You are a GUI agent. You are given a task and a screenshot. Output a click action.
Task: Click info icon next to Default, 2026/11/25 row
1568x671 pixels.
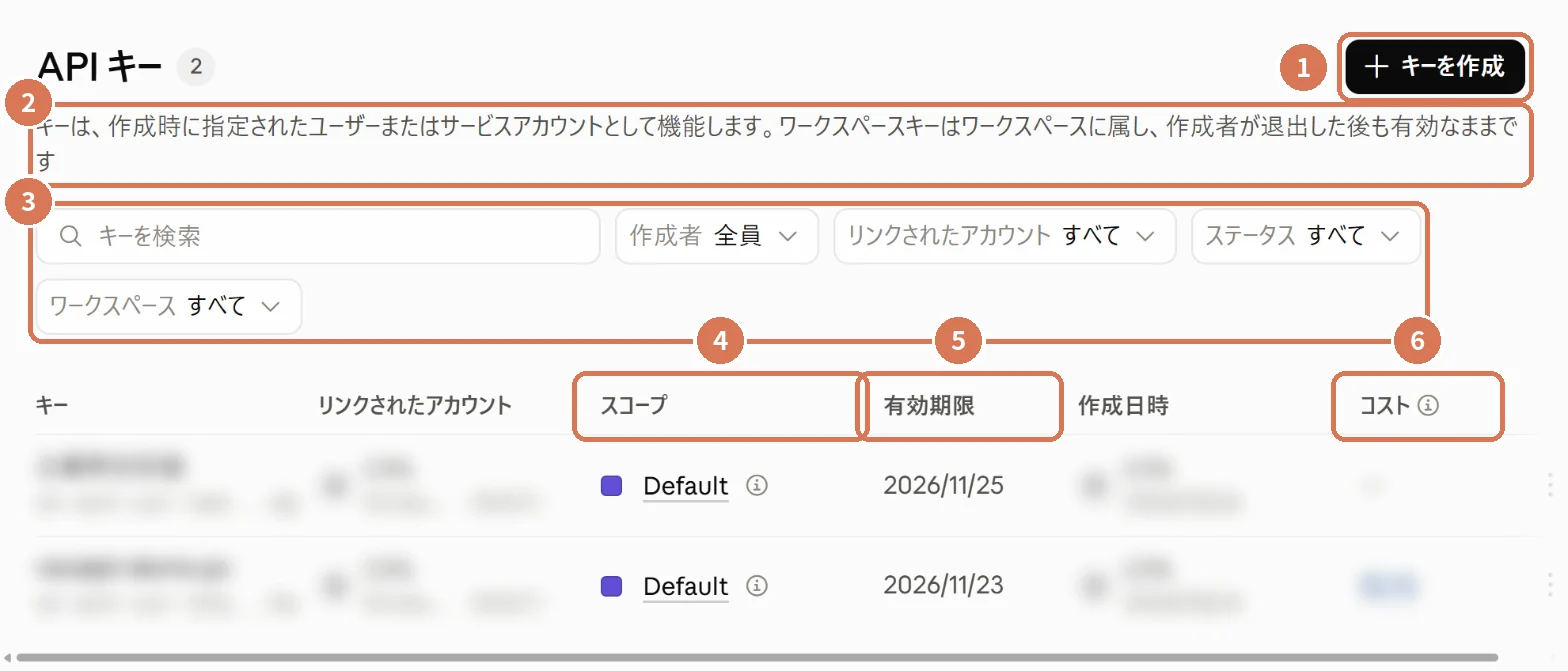tap(757, 485)
